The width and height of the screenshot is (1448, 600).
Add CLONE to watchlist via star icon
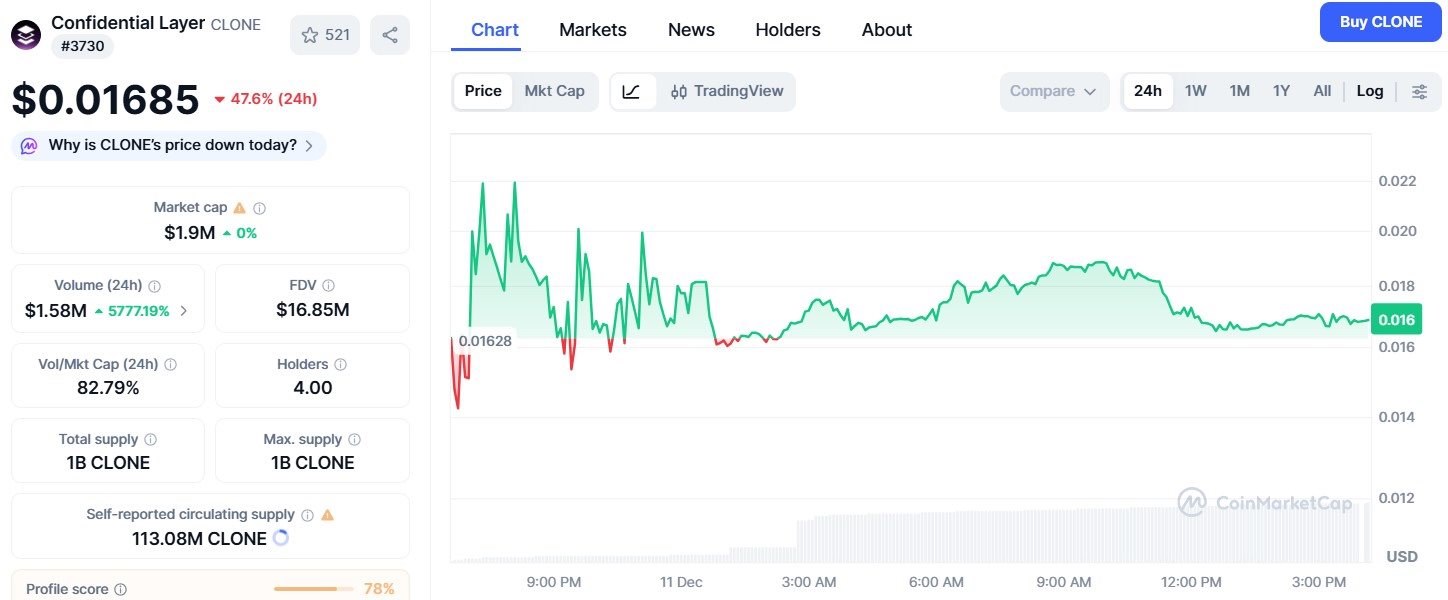[x=309, y=34]
